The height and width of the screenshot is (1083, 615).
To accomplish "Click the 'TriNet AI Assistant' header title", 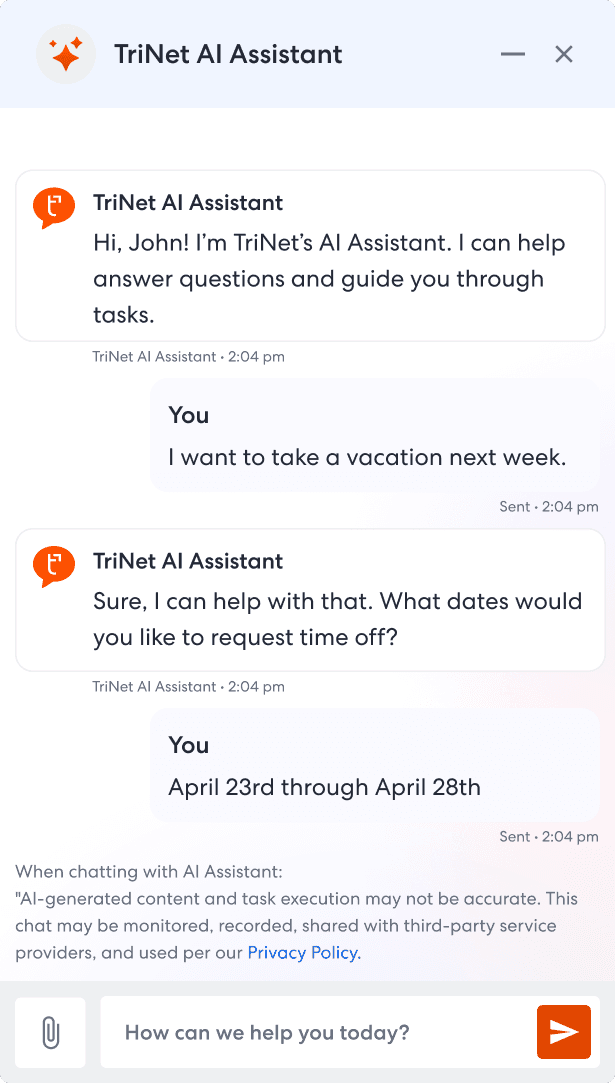I will click(x=228, y=54).
